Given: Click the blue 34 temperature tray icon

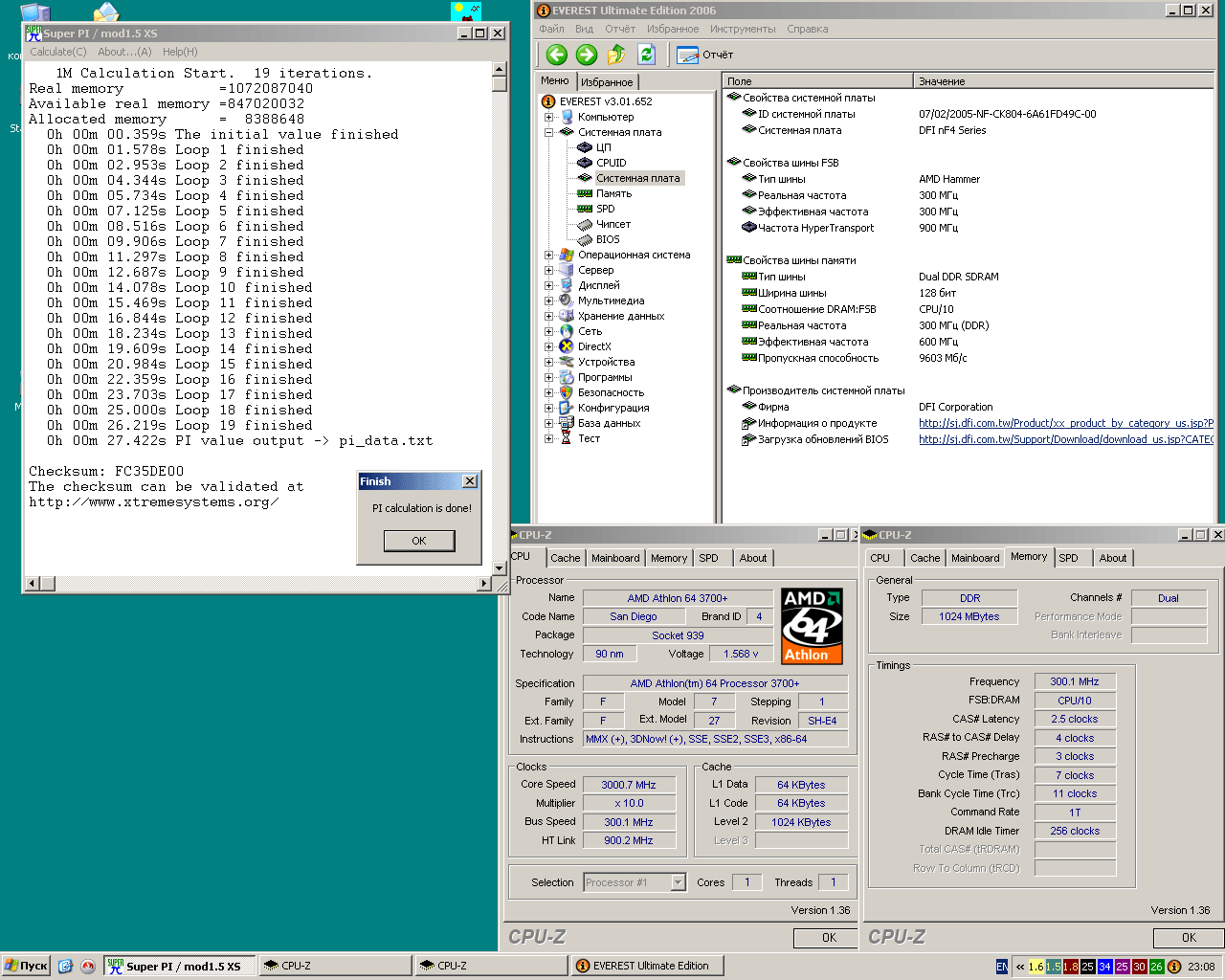Looking at the screenshot, I should [1104, 967].
